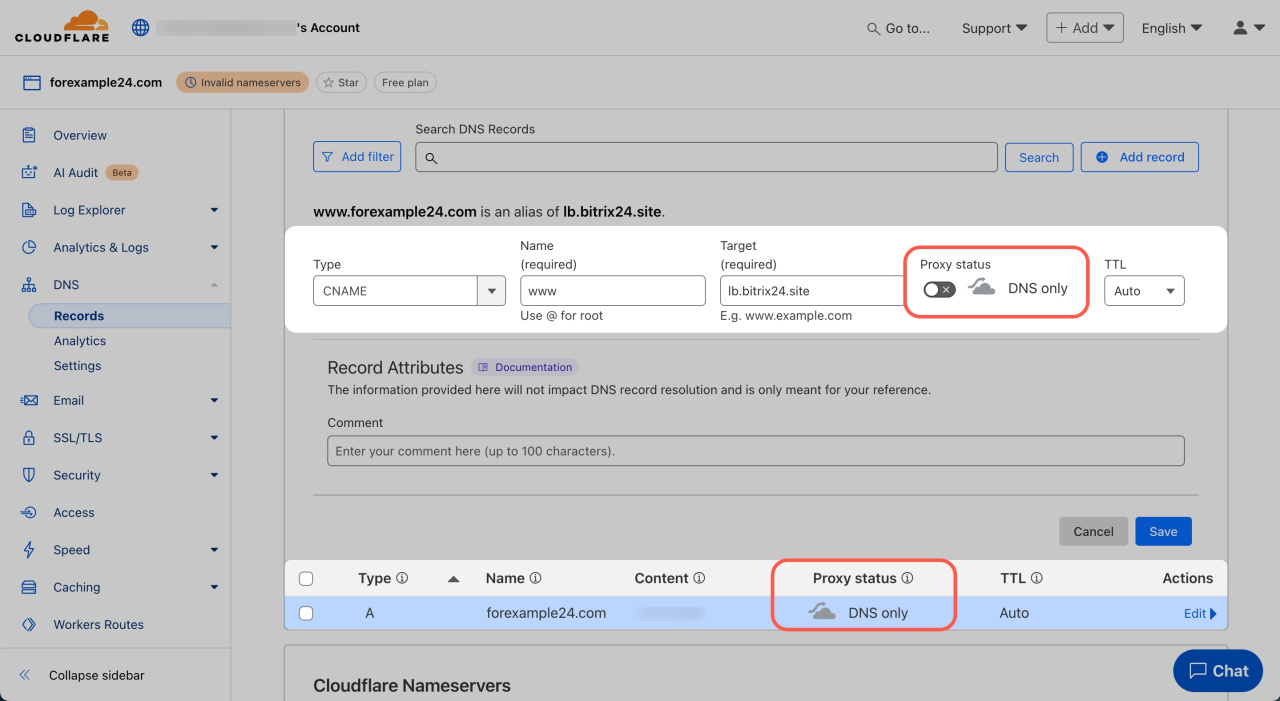
Task: Open the record Type dropdown showing CNAME
Action: click(409, 291)
